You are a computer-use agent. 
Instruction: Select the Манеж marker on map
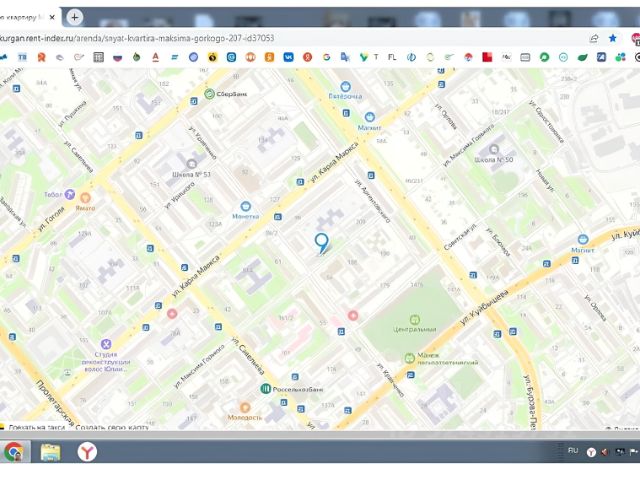409,358
